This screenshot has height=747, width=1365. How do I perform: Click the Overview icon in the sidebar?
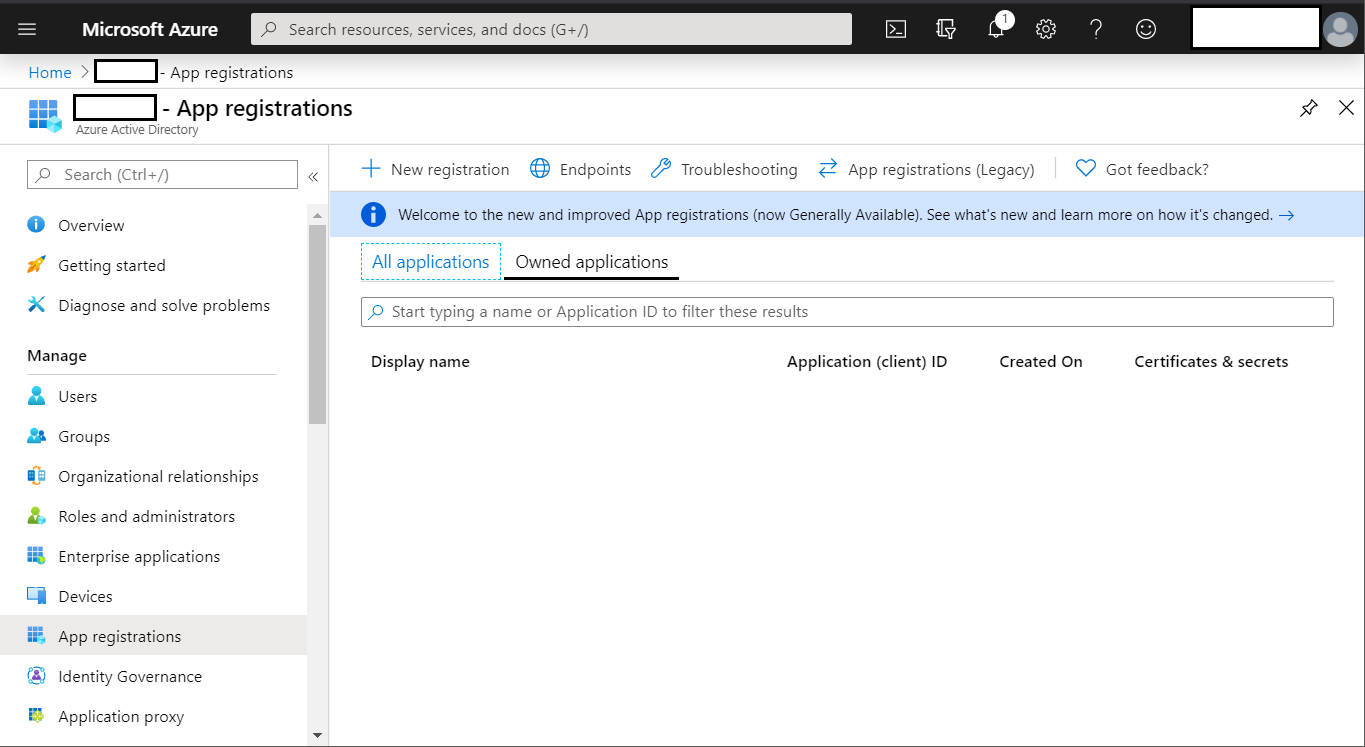coord(36,225)
